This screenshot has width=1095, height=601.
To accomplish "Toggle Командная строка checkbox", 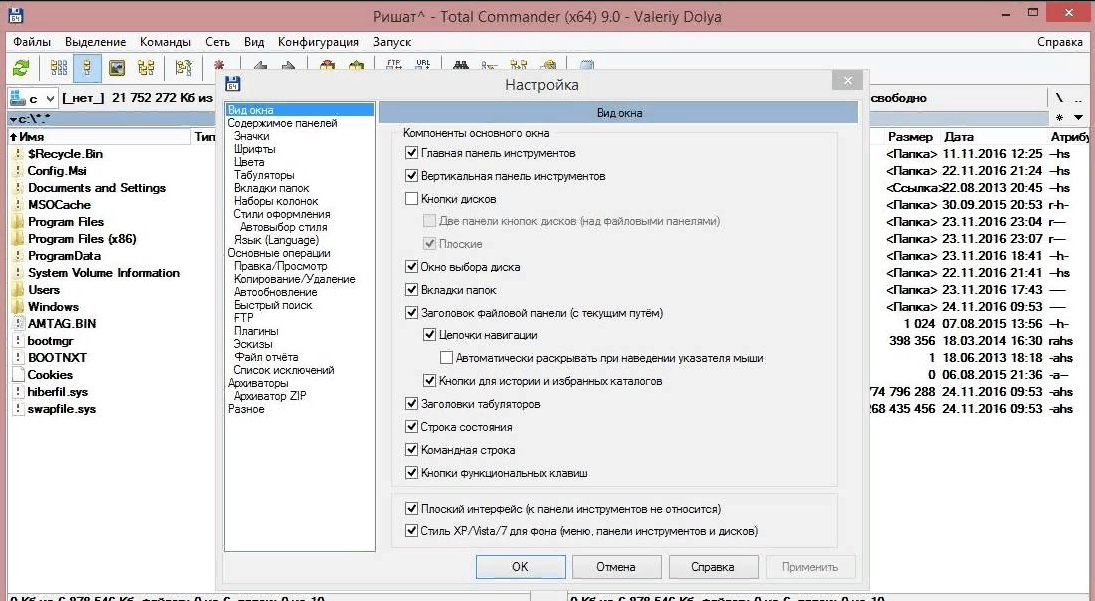I will [x=411, y=450].
